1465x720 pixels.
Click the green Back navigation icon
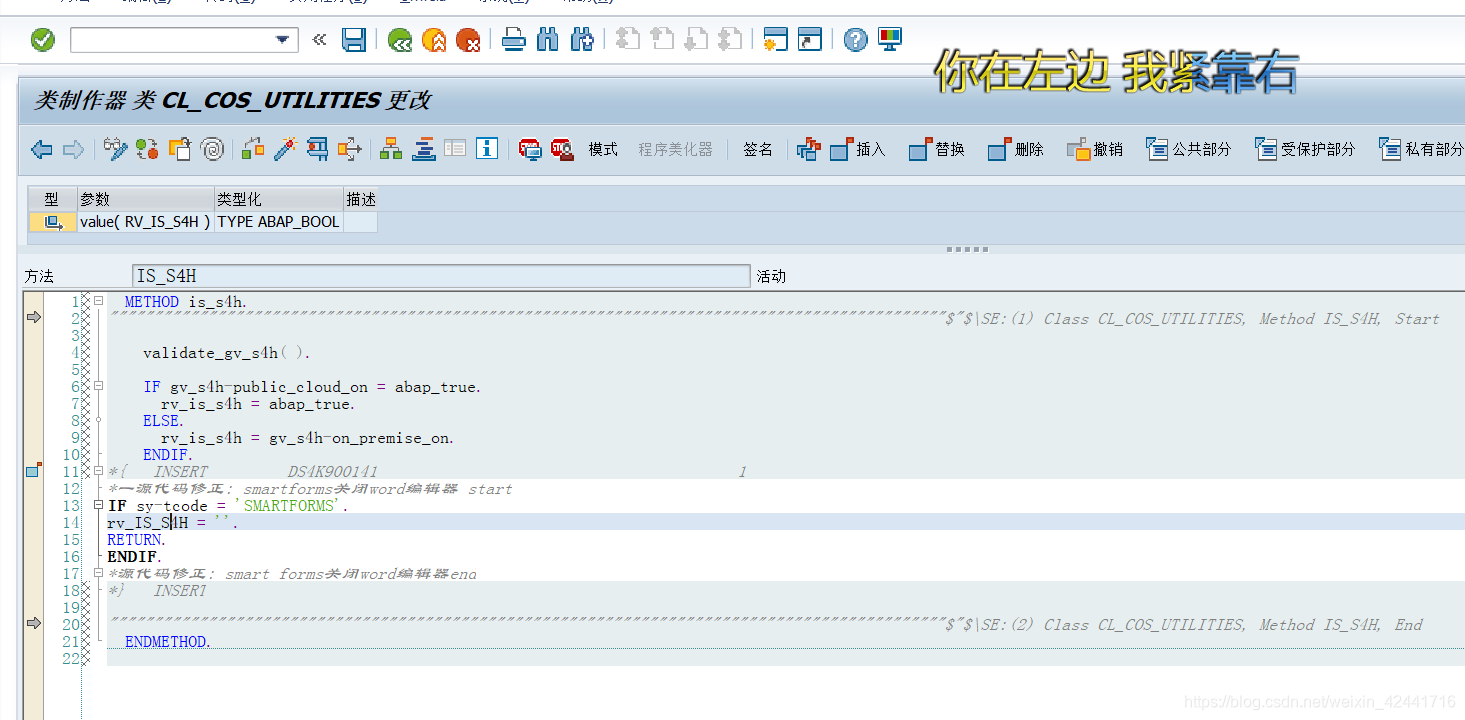pos(400,40)
